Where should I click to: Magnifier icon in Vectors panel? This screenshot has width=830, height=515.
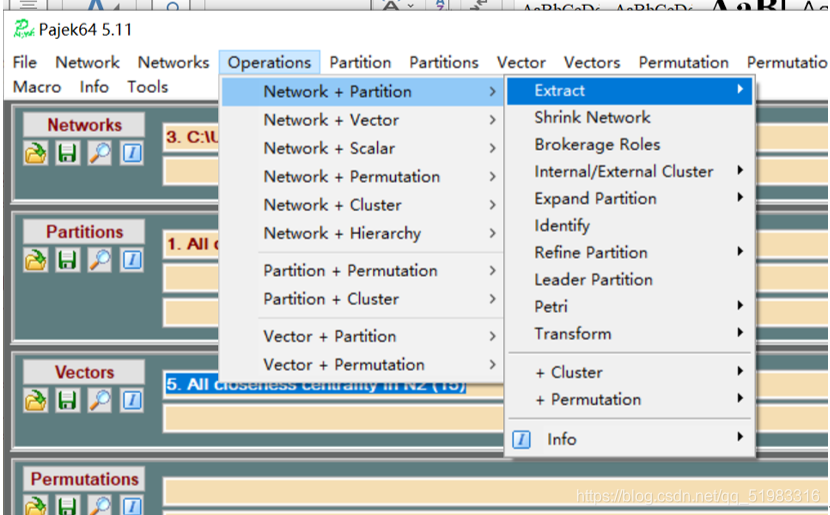click(100, 401)
